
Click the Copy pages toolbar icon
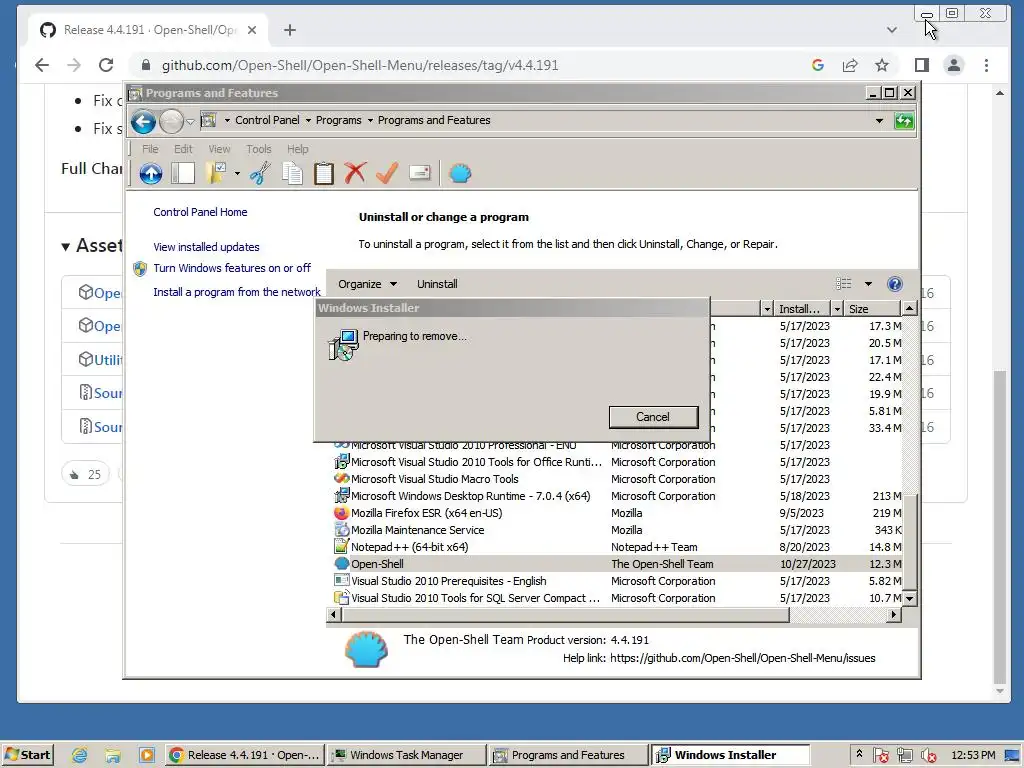pos(293,174)
